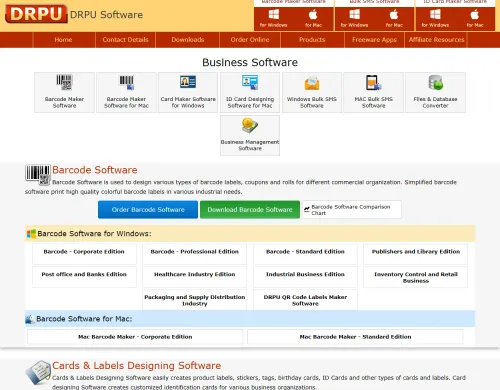Click the Barcode Software for Windows: heading text
Screen dimensions: 500x390
[94, 234]
